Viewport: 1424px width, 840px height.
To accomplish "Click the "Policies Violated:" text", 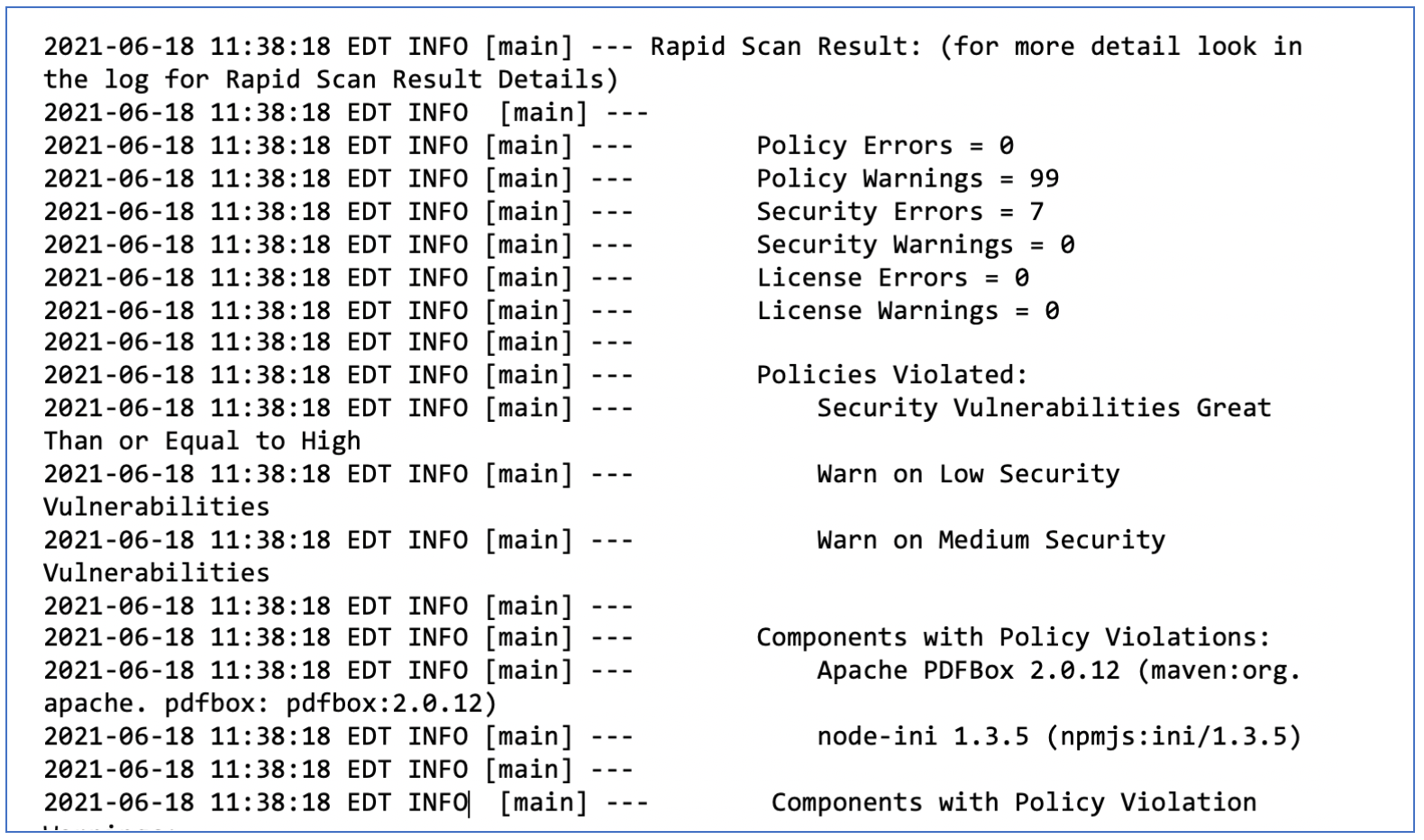I will pos(891,375).
